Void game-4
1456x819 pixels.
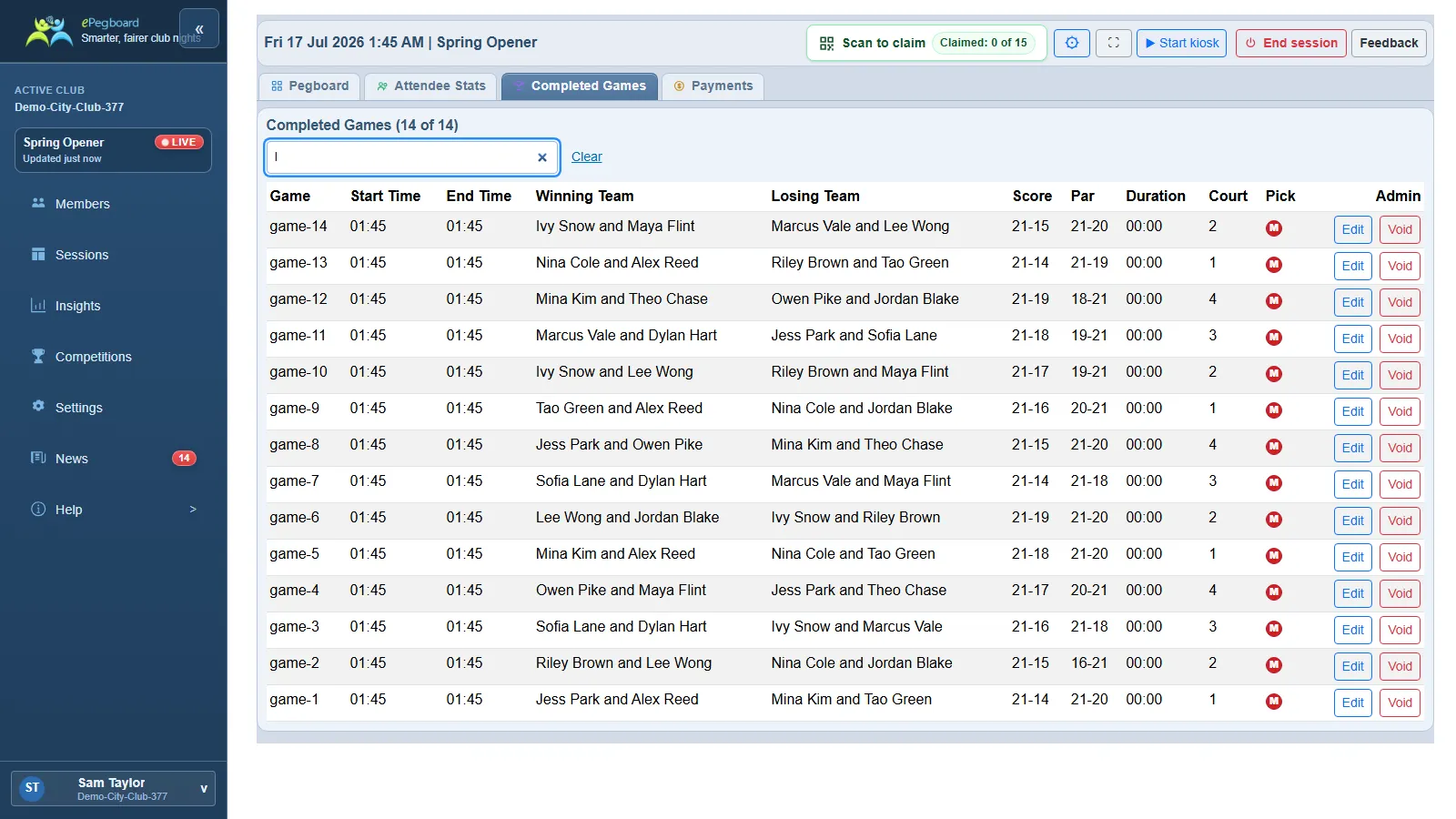1400,593
